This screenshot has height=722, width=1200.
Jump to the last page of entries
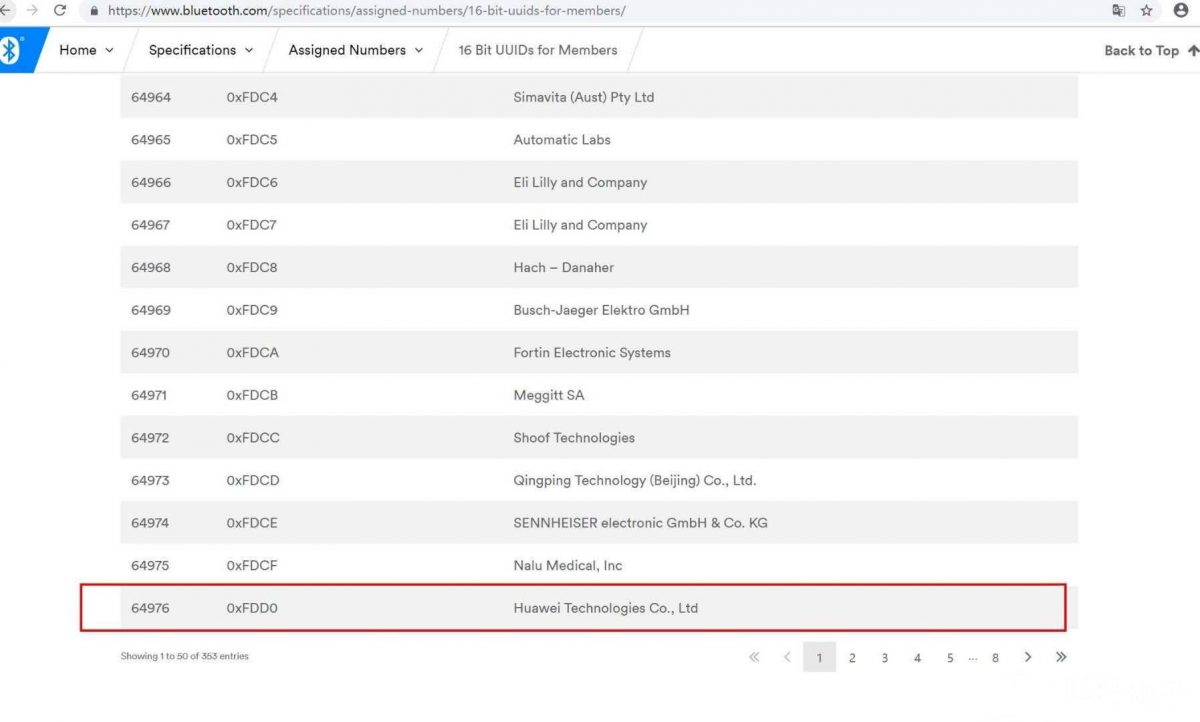[x=1061, y=657]
